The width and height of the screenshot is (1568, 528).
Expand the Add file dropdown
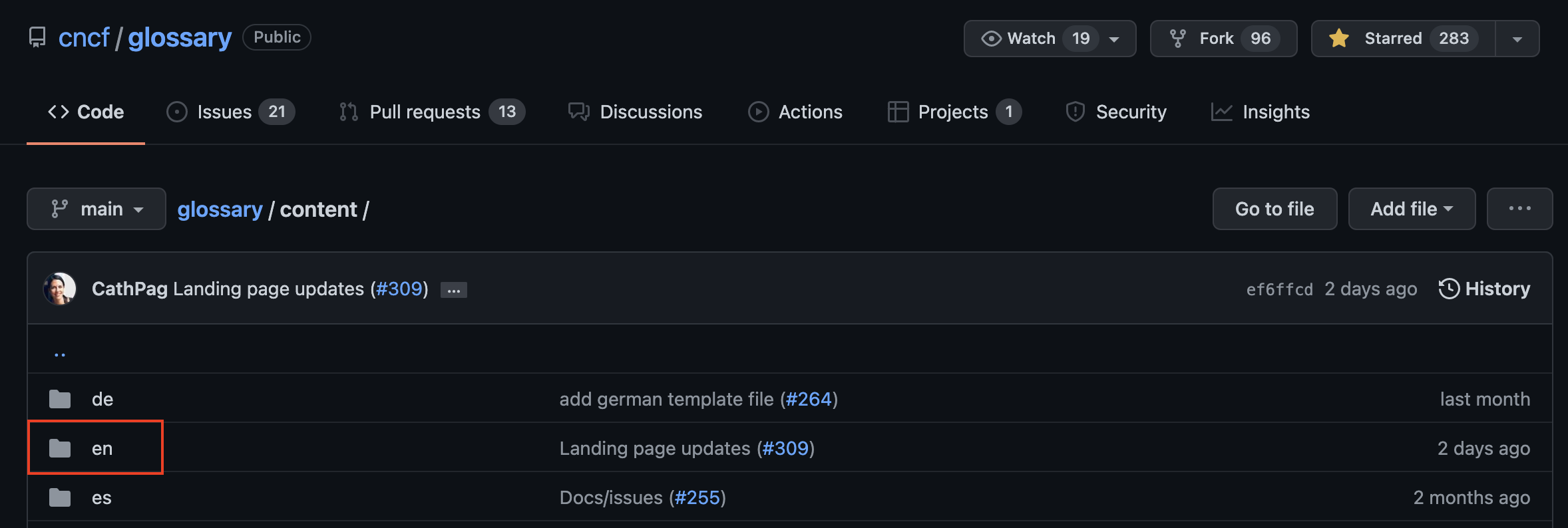click(1412, 208)
